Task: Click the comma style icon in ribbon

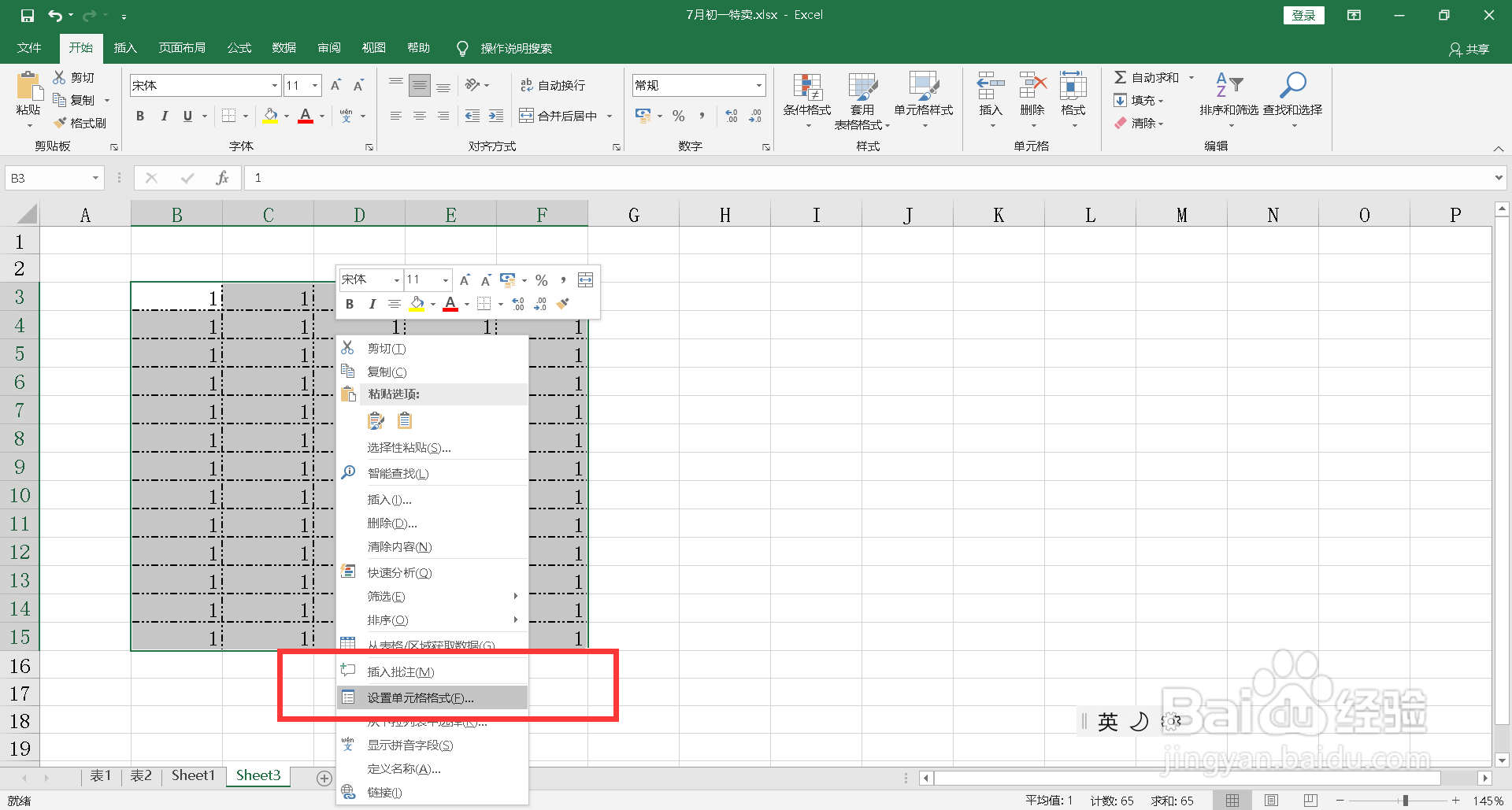Action: 701,116
